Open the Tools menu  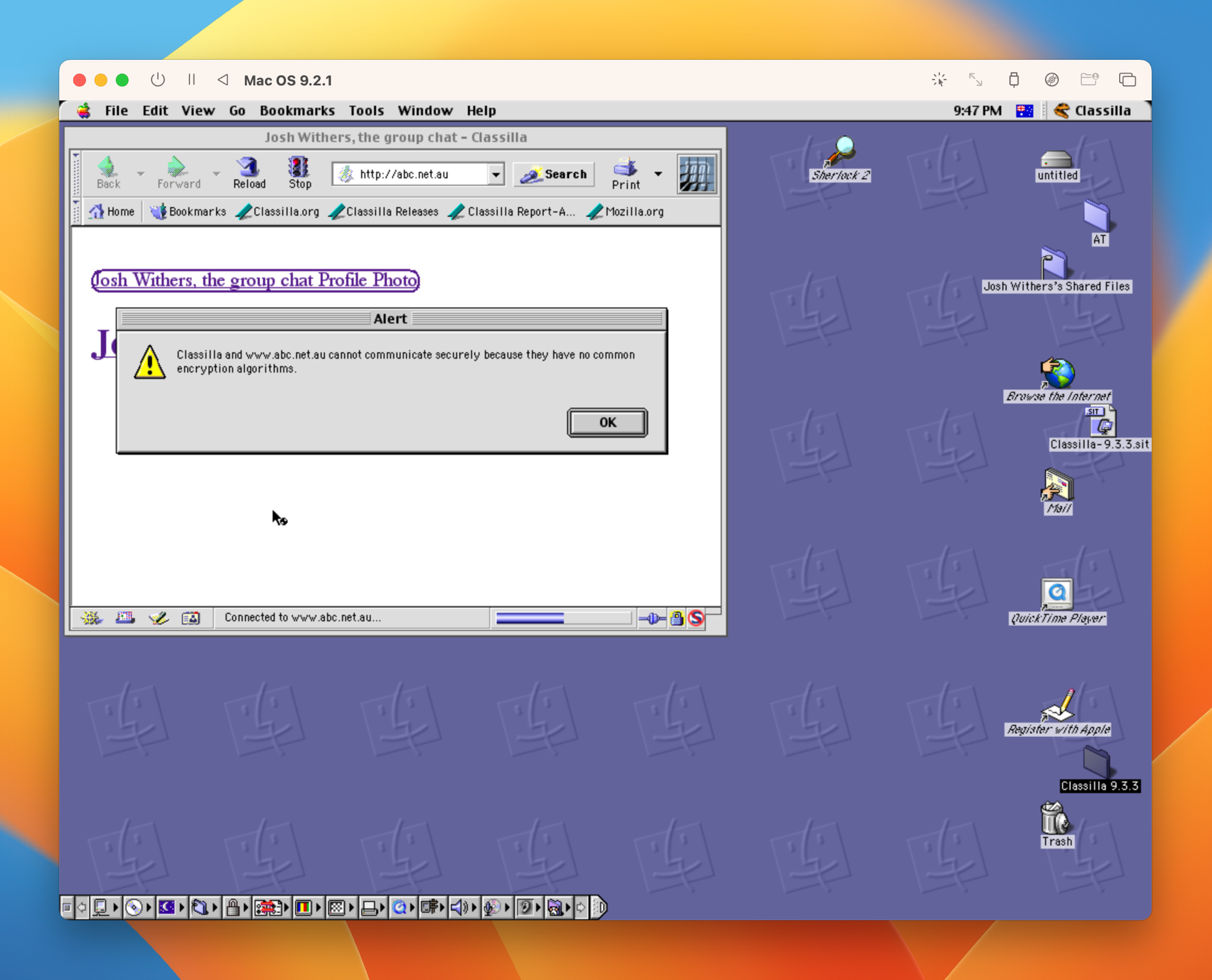coord(366,111)
